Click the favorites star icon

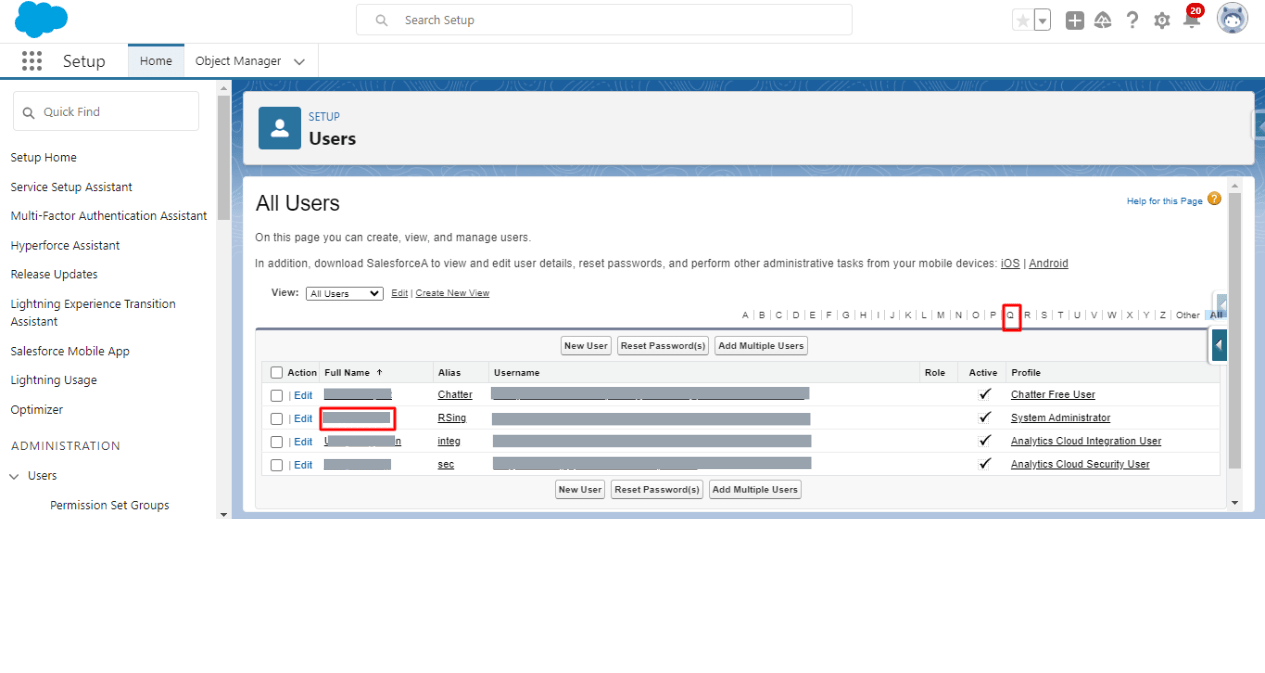point(1022,20)
